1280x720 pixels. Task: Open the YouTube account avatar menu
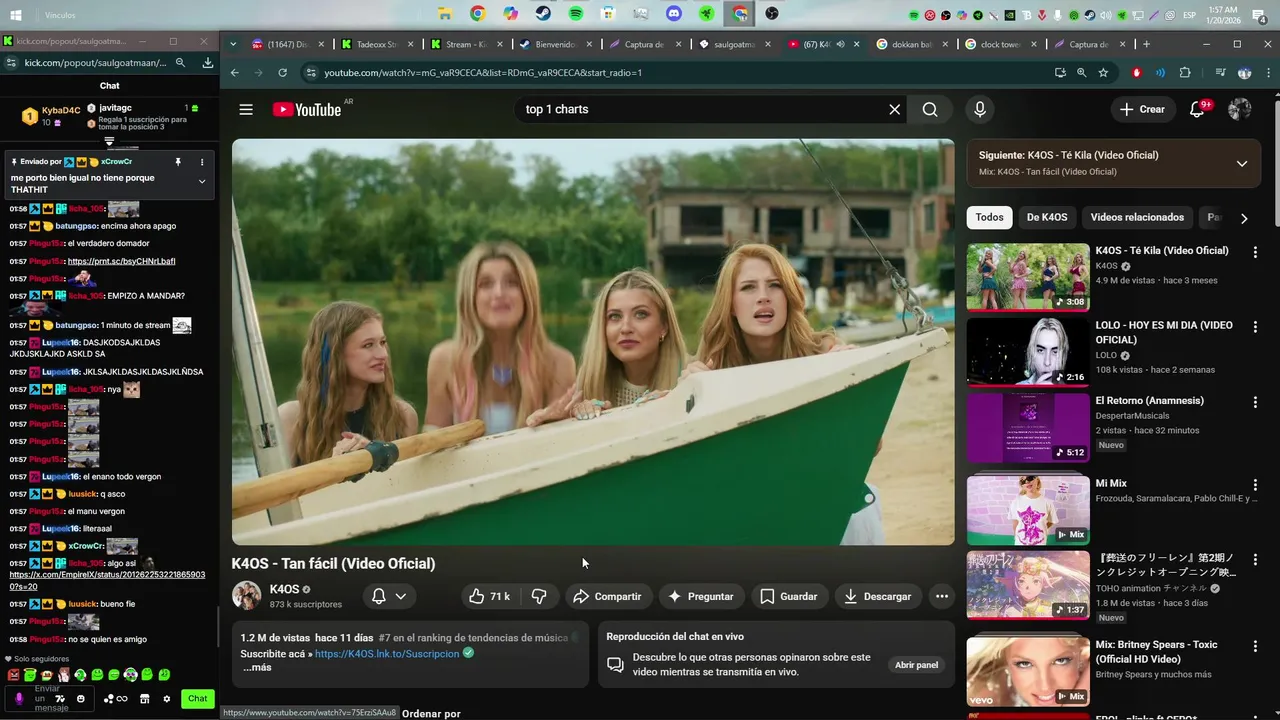(1240, 109)
